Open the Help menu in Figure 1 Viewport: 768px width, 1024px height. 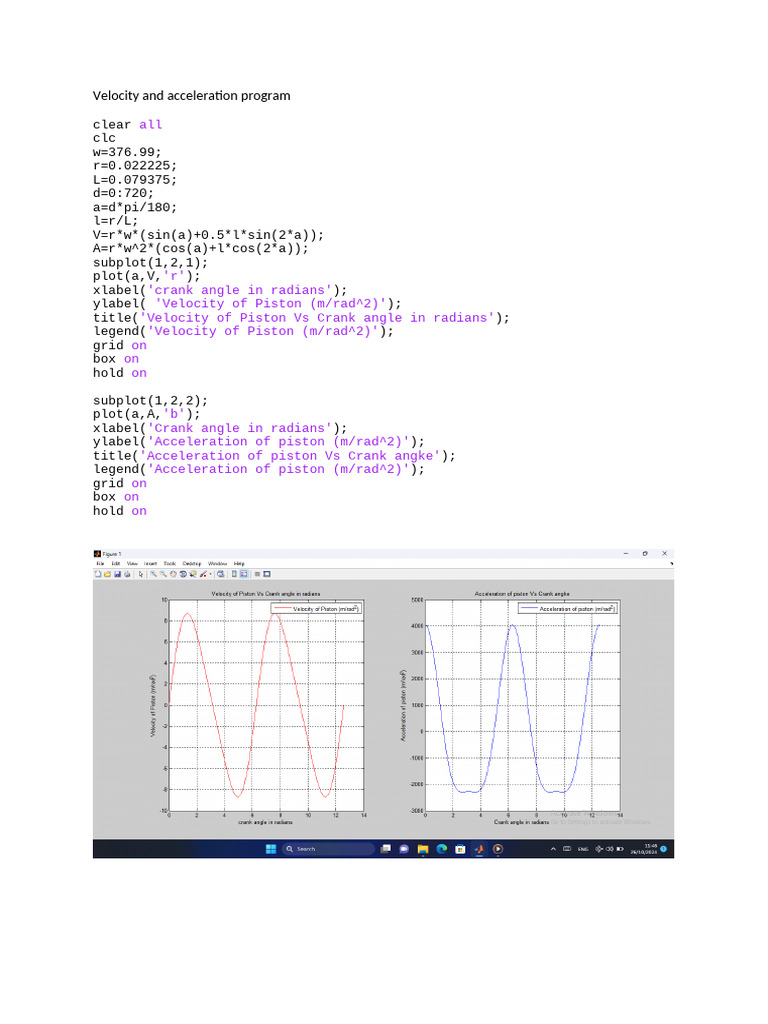click(239, 564)
